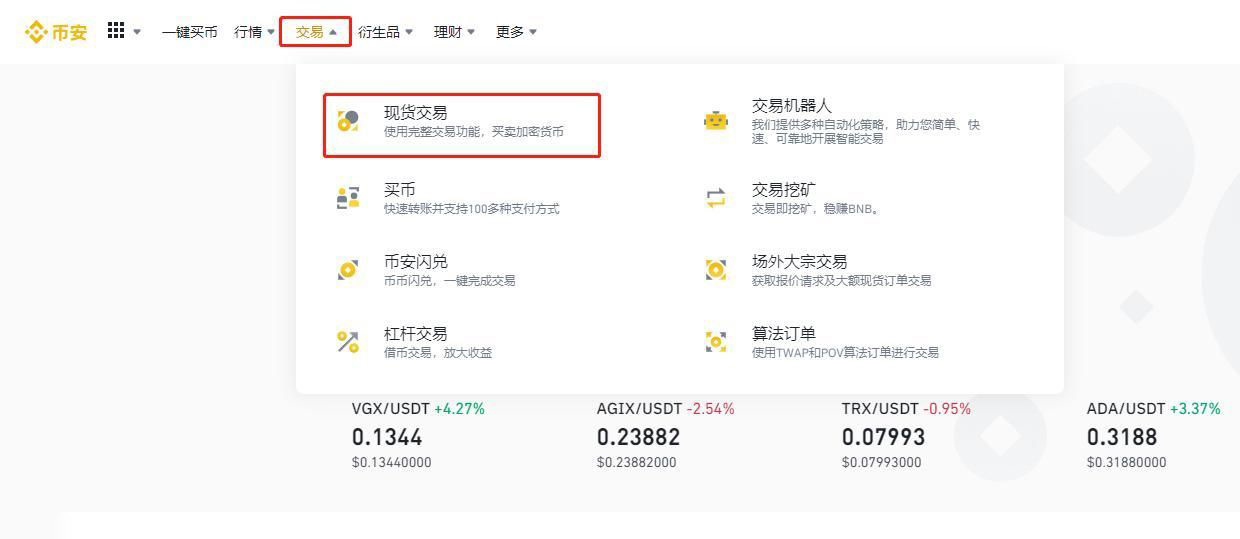Viewport: 1240px width, 539px height.
Task: Click description 借币交易，放大收益
Action: (438, 353)
